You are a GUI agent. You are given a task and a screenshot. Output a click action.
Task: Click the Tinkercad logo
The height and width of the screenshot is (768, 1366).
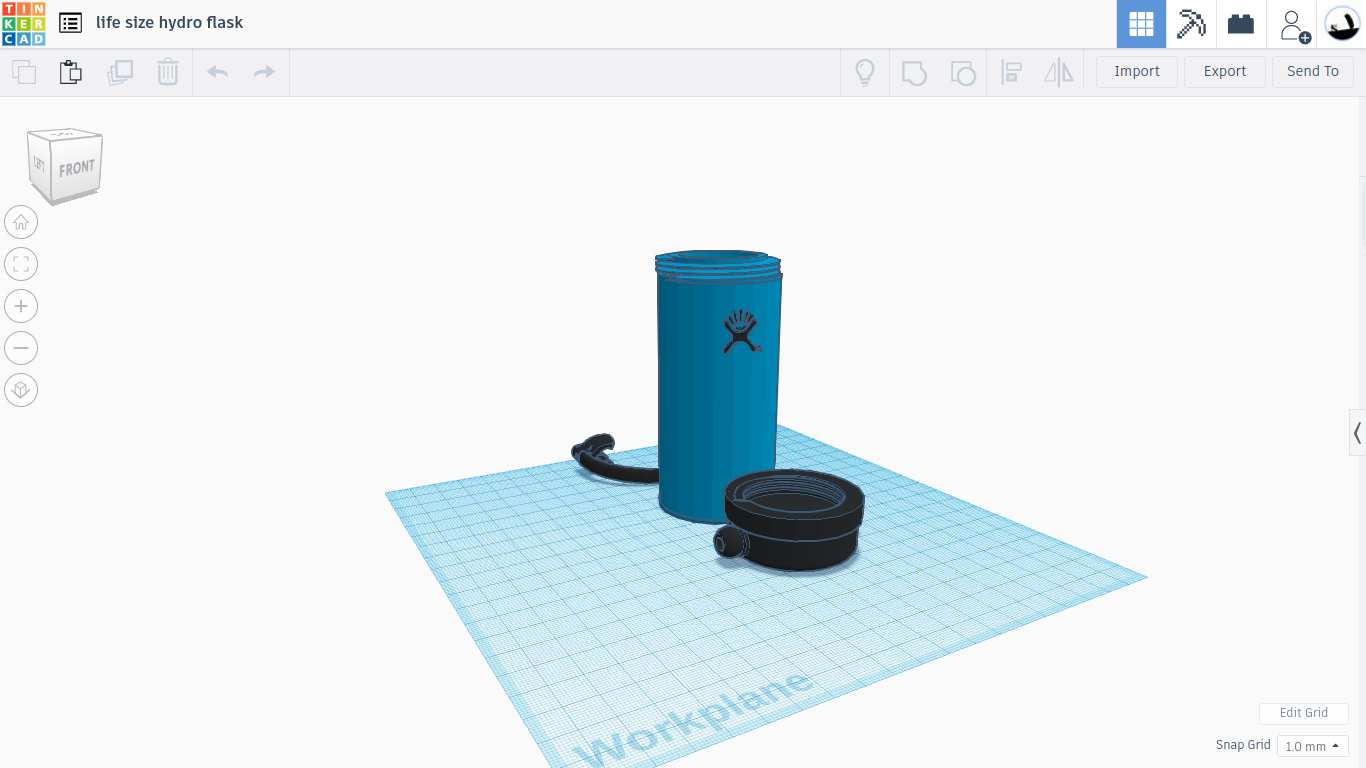tap(23, 23)
